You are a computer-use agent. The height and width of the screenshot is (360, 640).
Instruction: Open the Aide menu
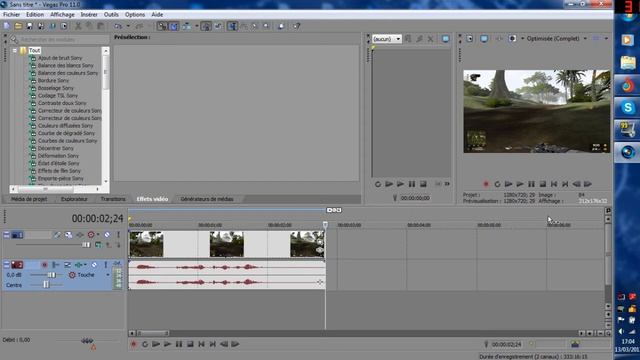pos(157,14)
